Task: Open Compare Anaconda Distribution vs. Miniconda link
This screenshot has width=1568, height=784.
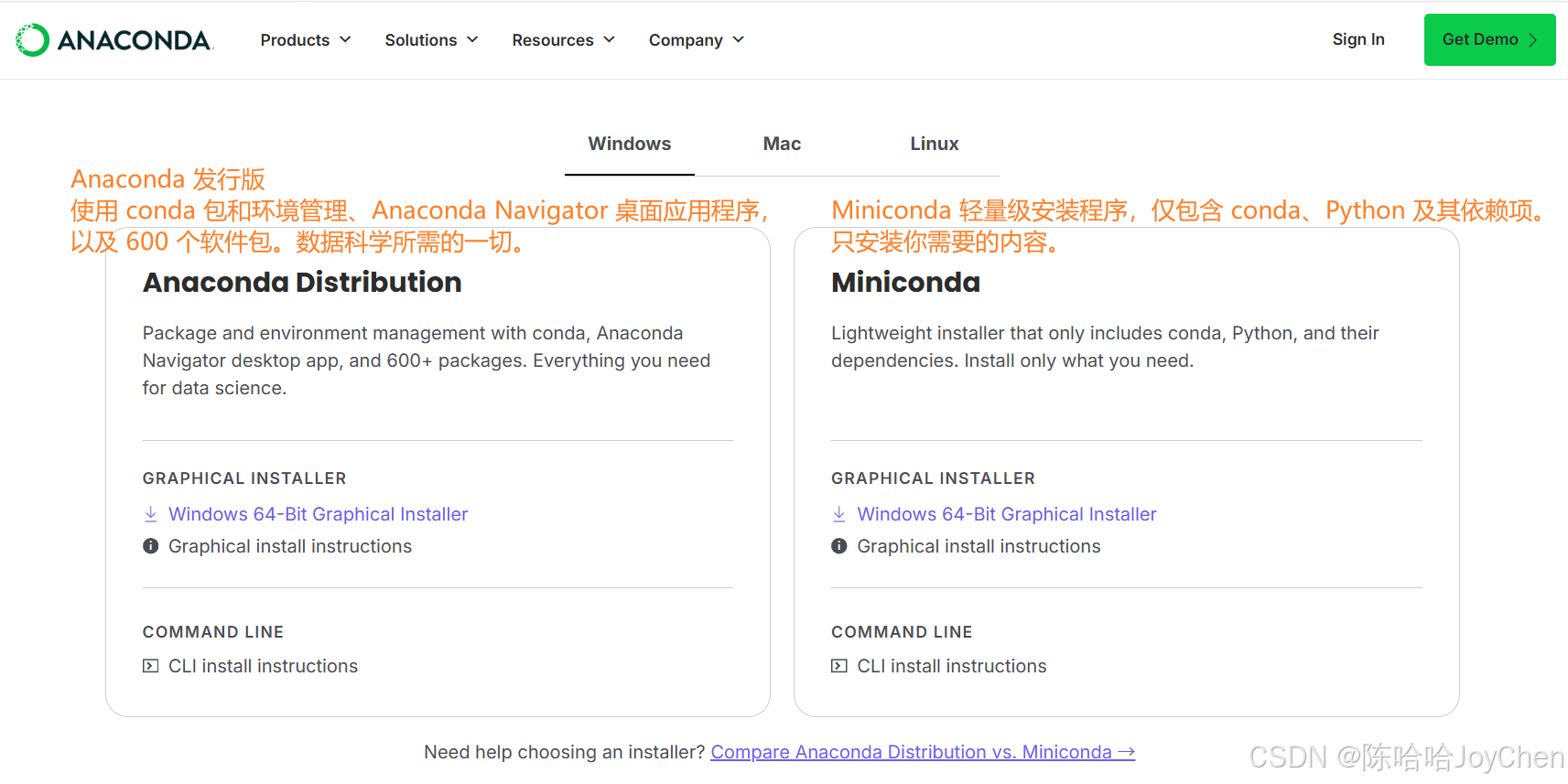Action: 923,752
